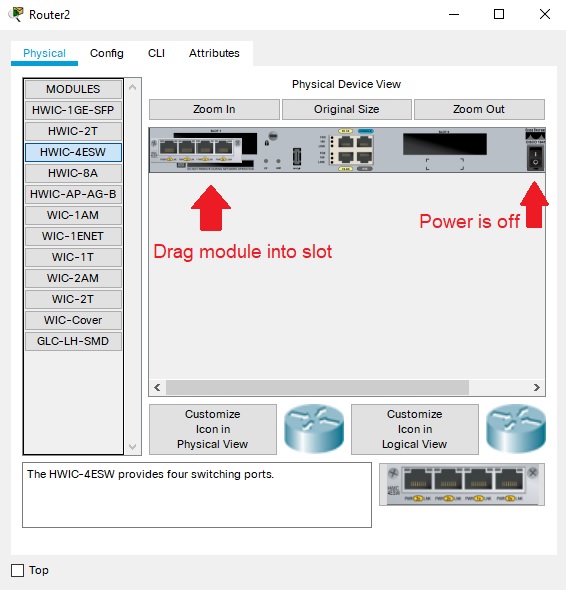Click the empty right-hand router slot

pos(445,144)
